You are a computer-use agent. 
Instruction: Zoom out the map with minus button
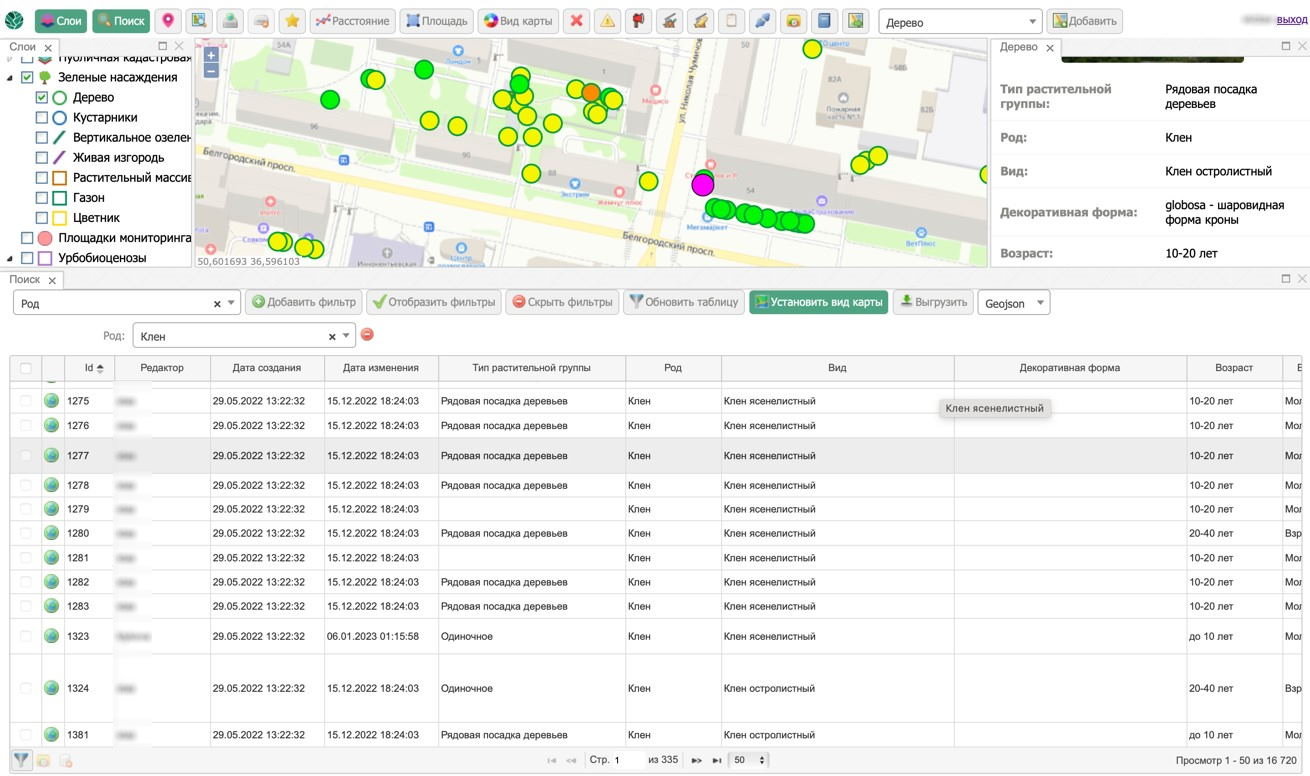pos(211,70)
